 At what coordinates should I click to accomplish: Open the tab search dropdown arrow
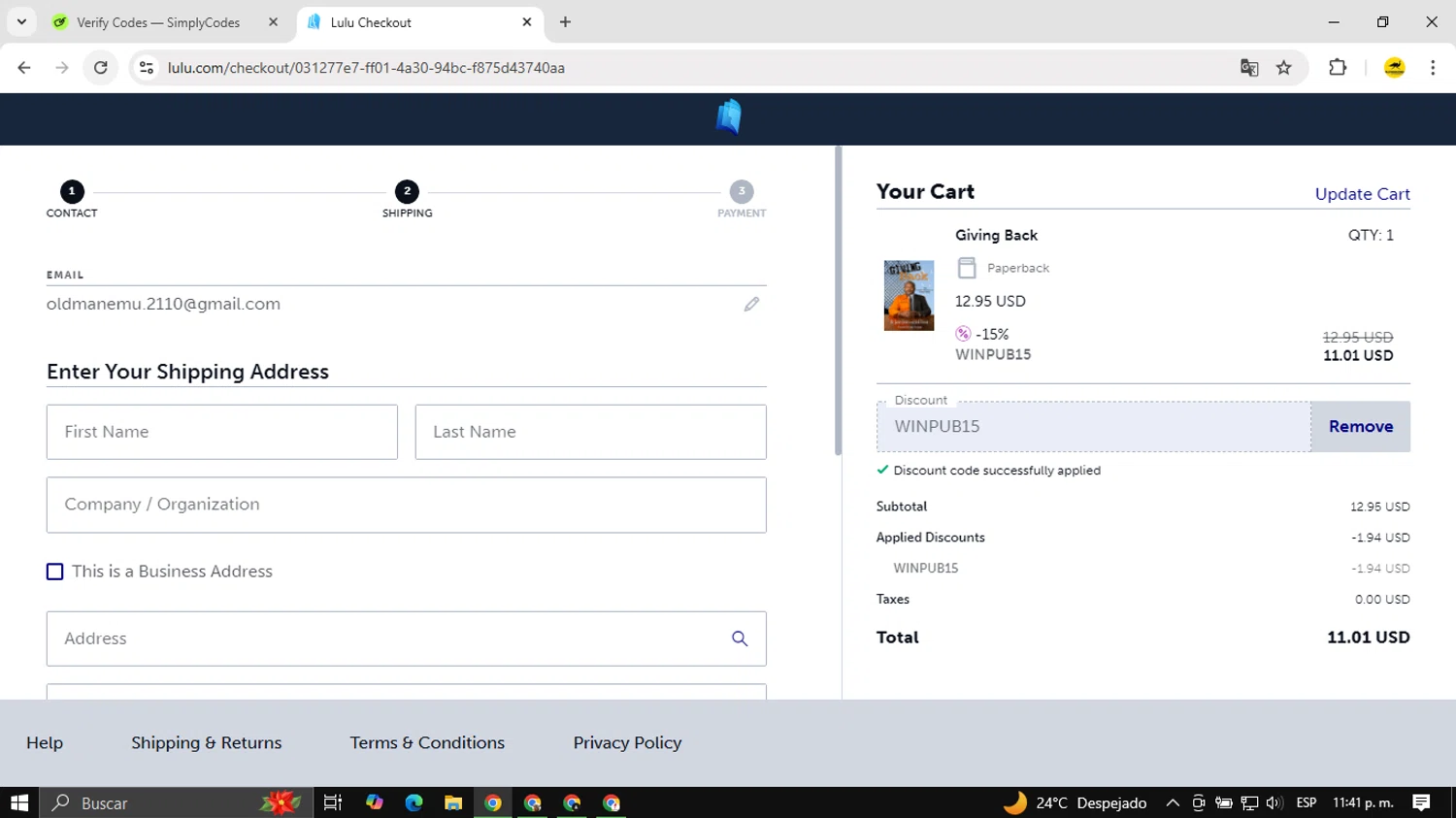(21, 22)
